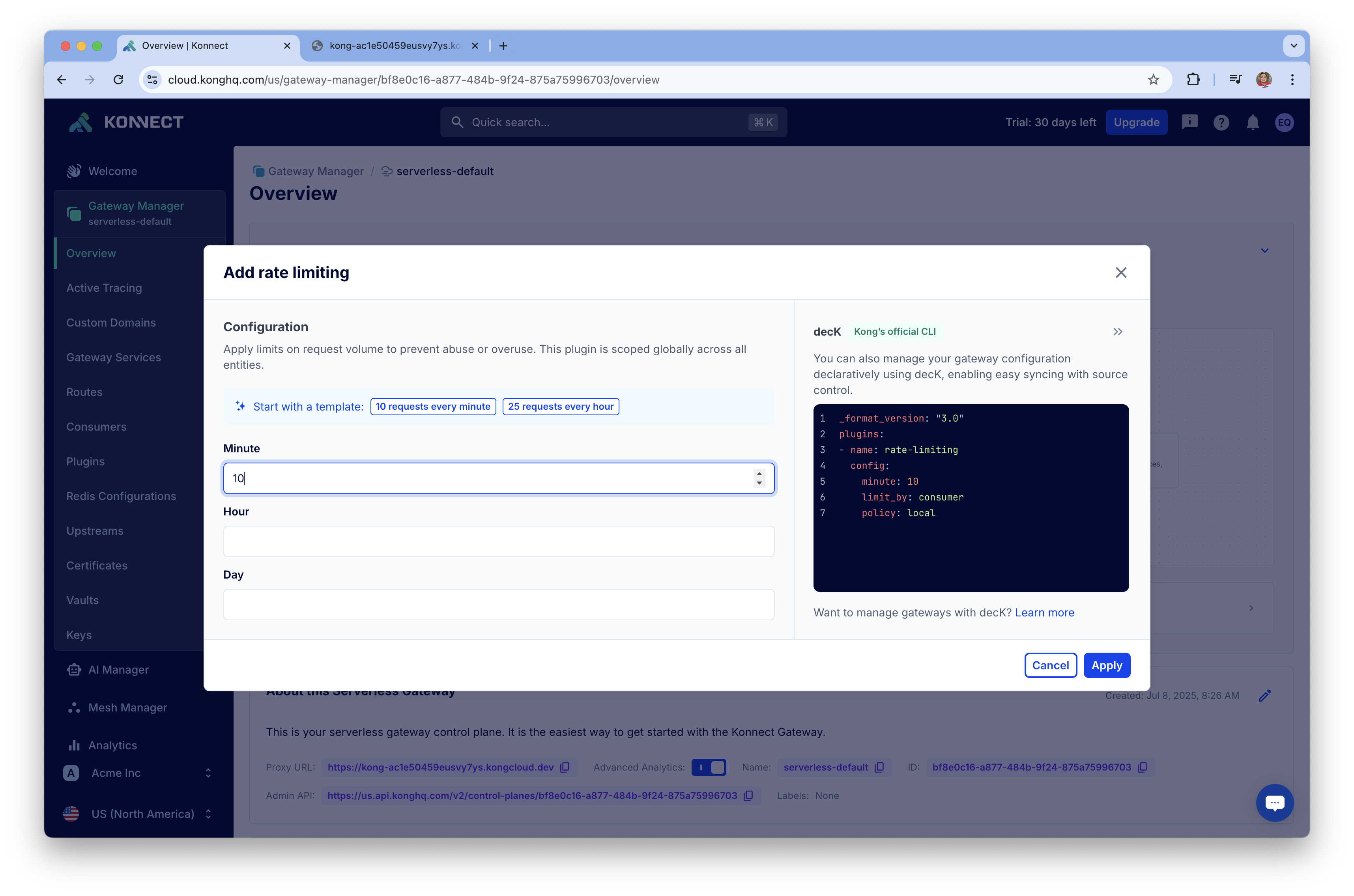Switch to the kong-ac1e50459eusvy7ys browser tab
Screen dimensions: 1354x896
tap(395, 46)
